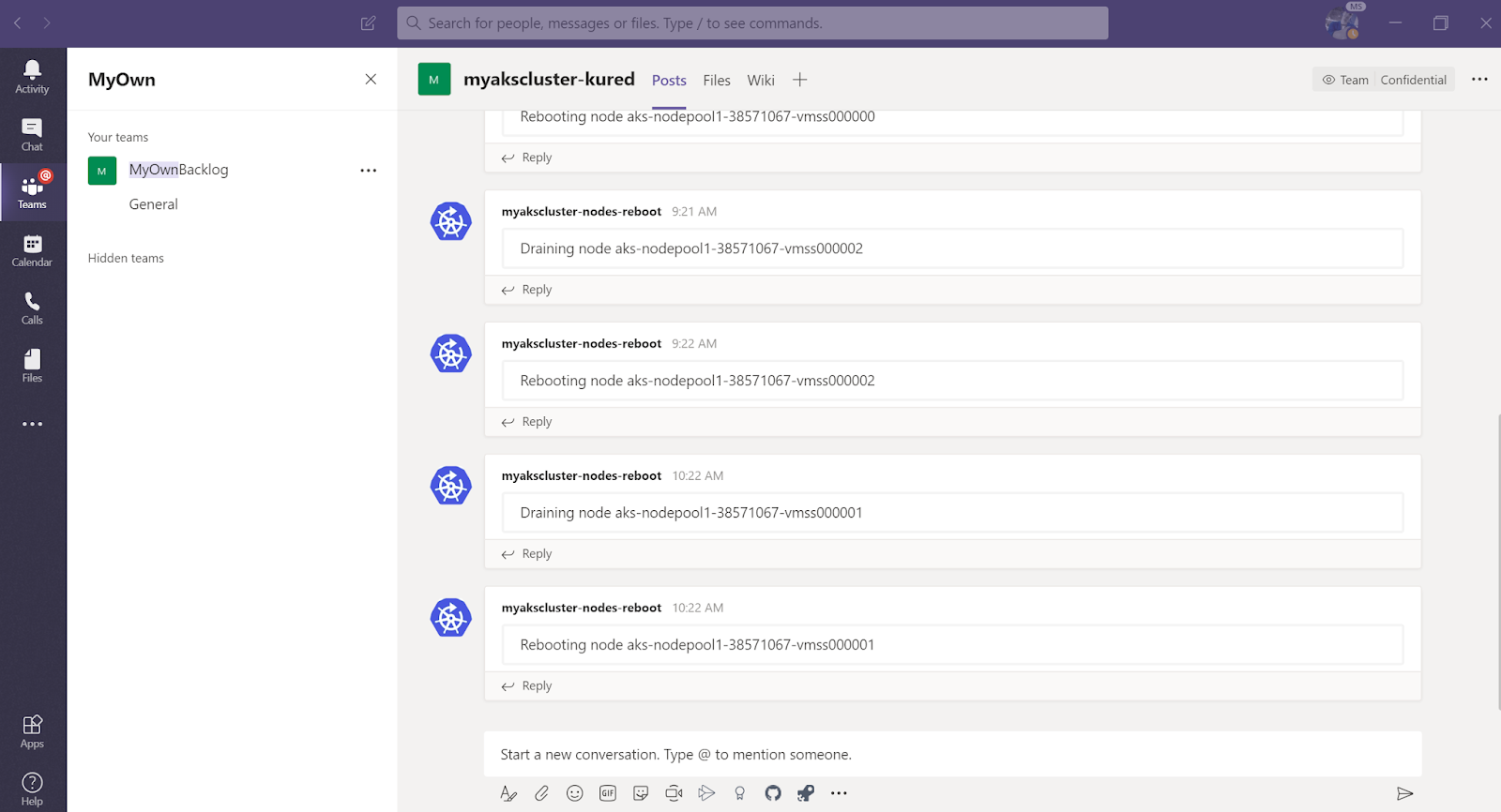Open text formatting options
The height and width of the screenshot is (812, 1501).
(x=508, y=793)
